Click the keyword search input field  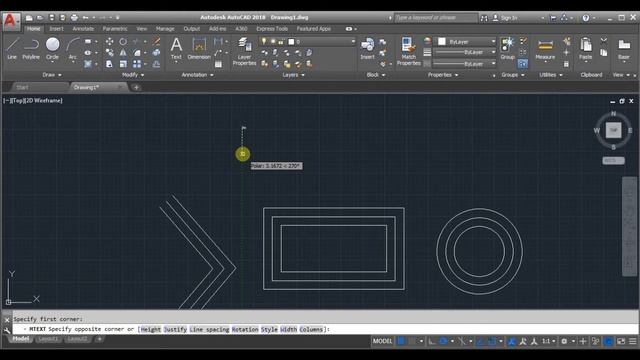(435, 18)
